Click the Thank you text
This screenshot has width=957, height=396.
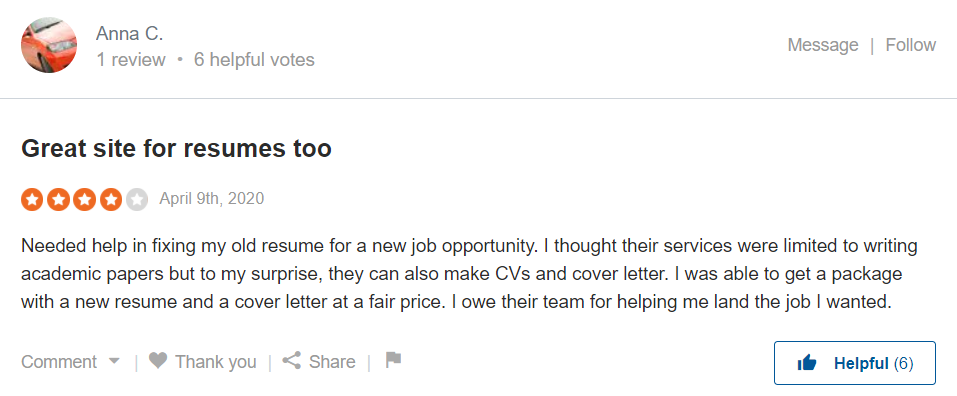click(216, 362)
